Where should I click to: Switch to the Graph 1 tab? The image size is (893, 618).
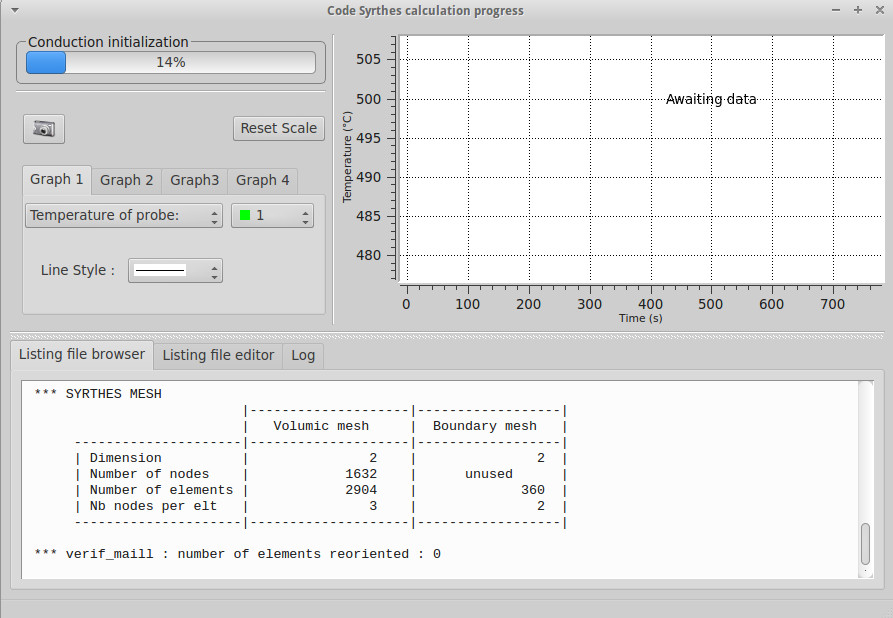tap(57, 180)
